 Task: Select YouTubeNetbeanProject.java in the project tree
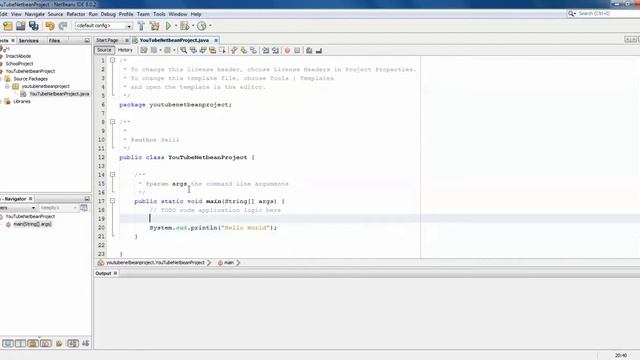click(59, 94)
